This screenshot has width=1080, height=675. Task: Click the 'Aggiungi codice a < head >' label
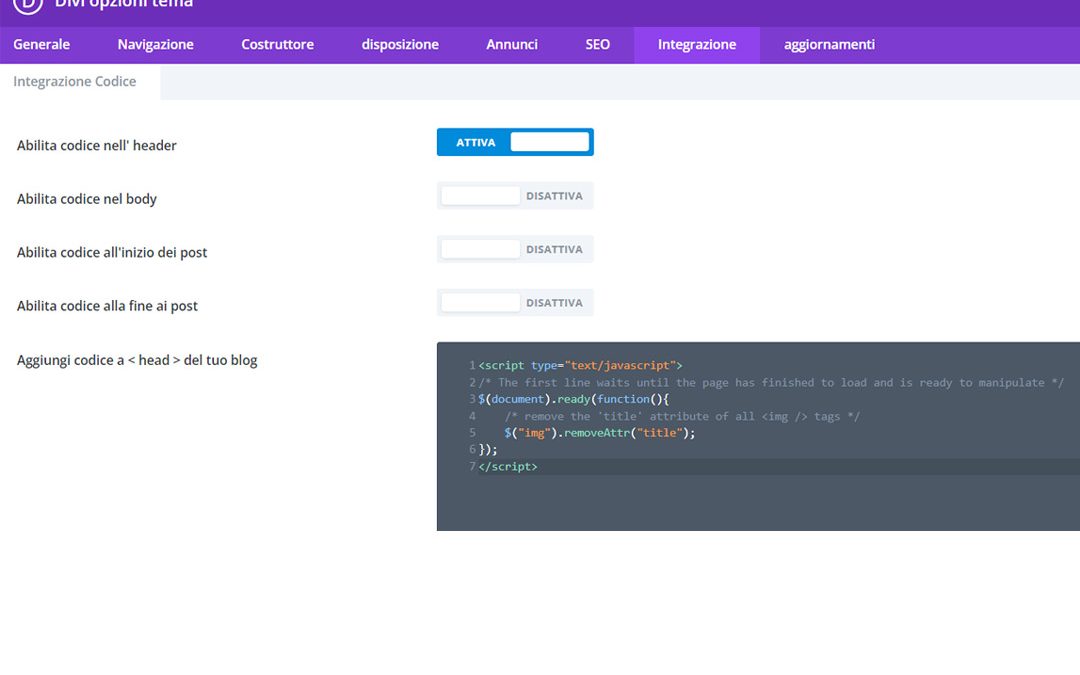(x=137, y=360)
